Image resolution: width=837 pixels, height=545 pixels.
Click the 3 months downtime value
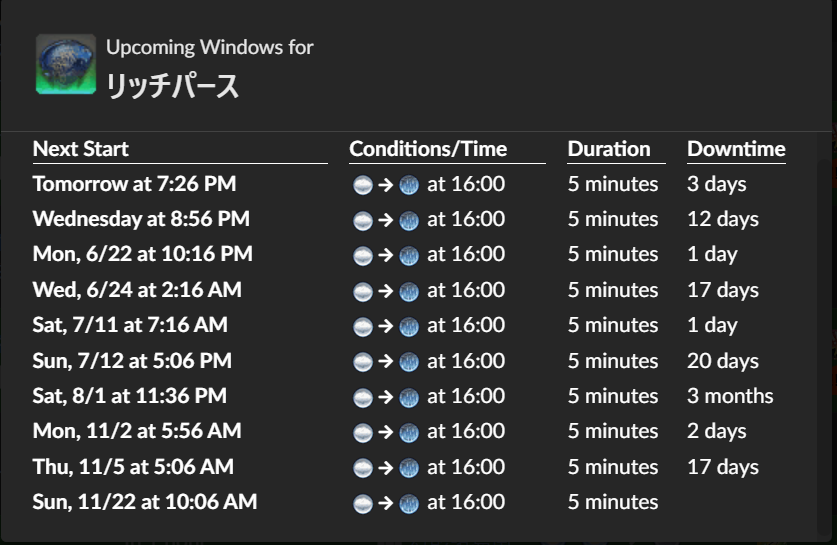click(x=730, y=396)
